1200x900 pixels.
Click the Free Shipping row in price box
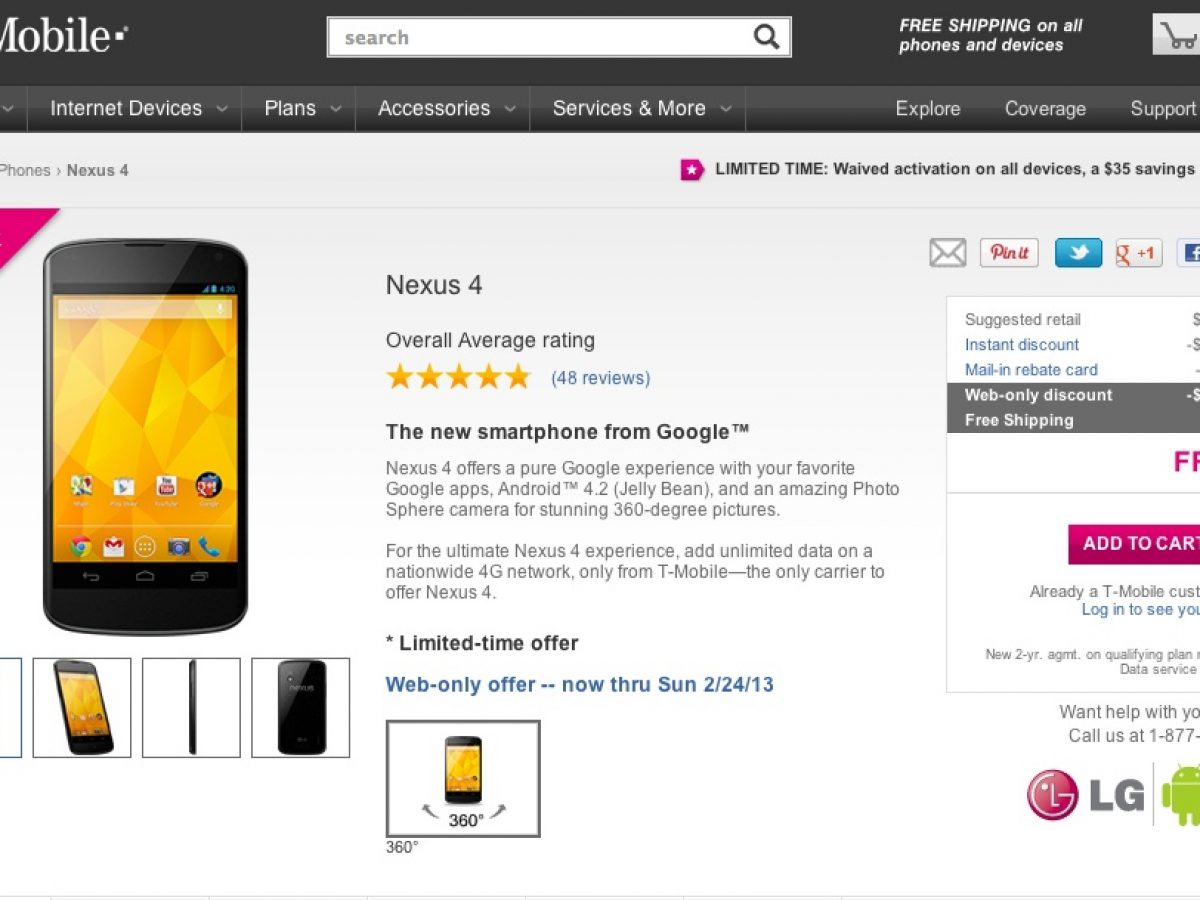point(1073,420)
